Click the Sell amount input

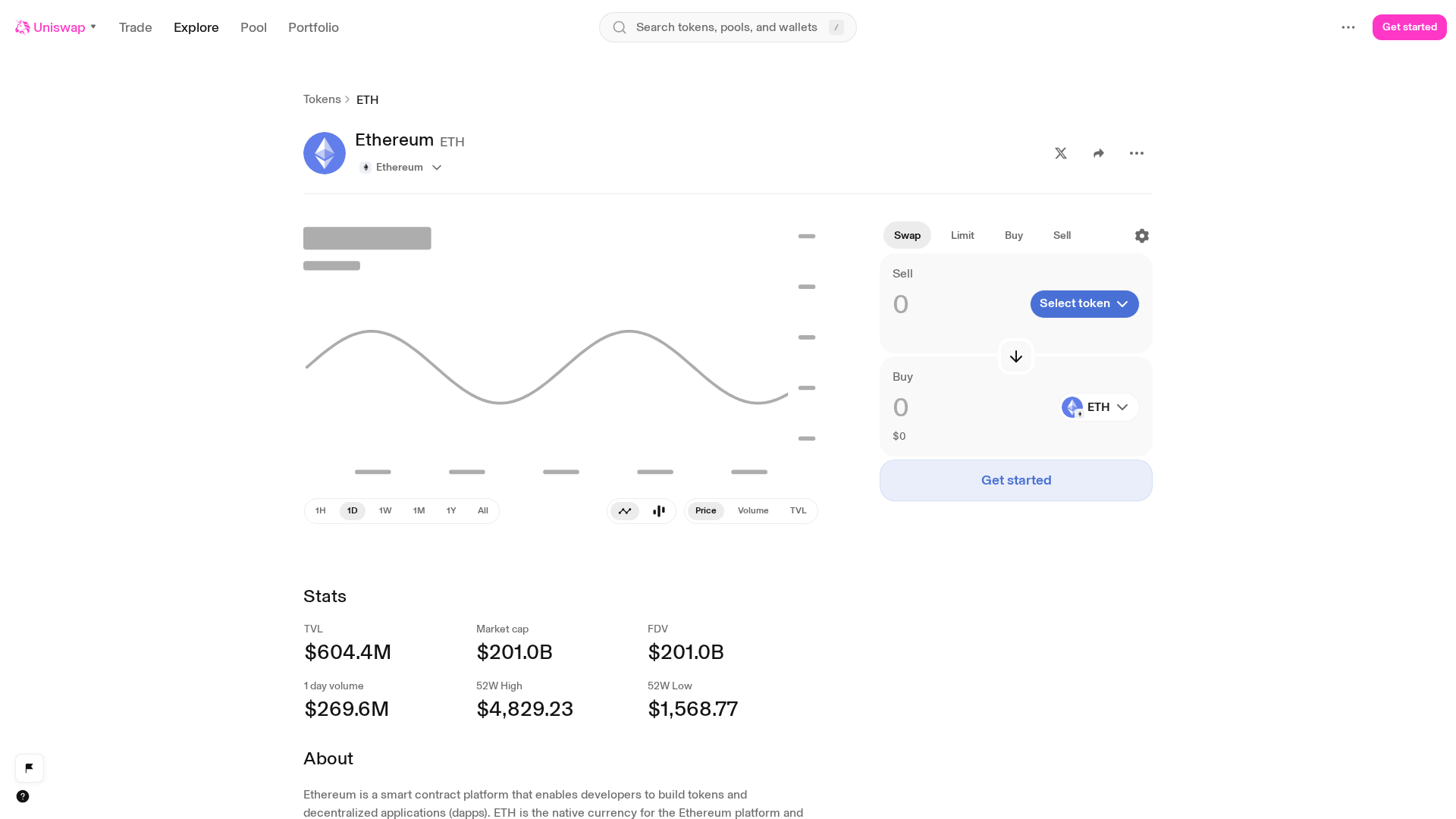click(957, 304)
